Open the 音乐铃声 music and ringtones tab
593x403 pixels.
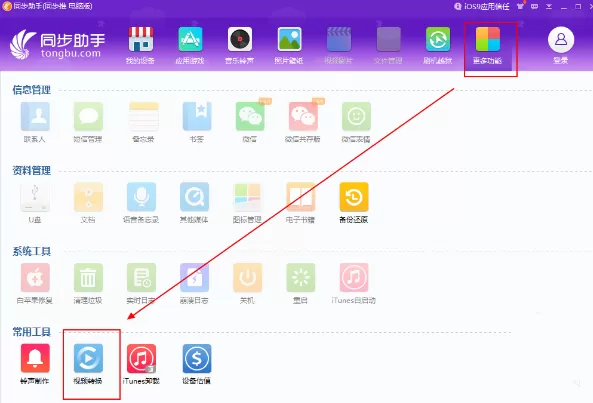(240, 45)
